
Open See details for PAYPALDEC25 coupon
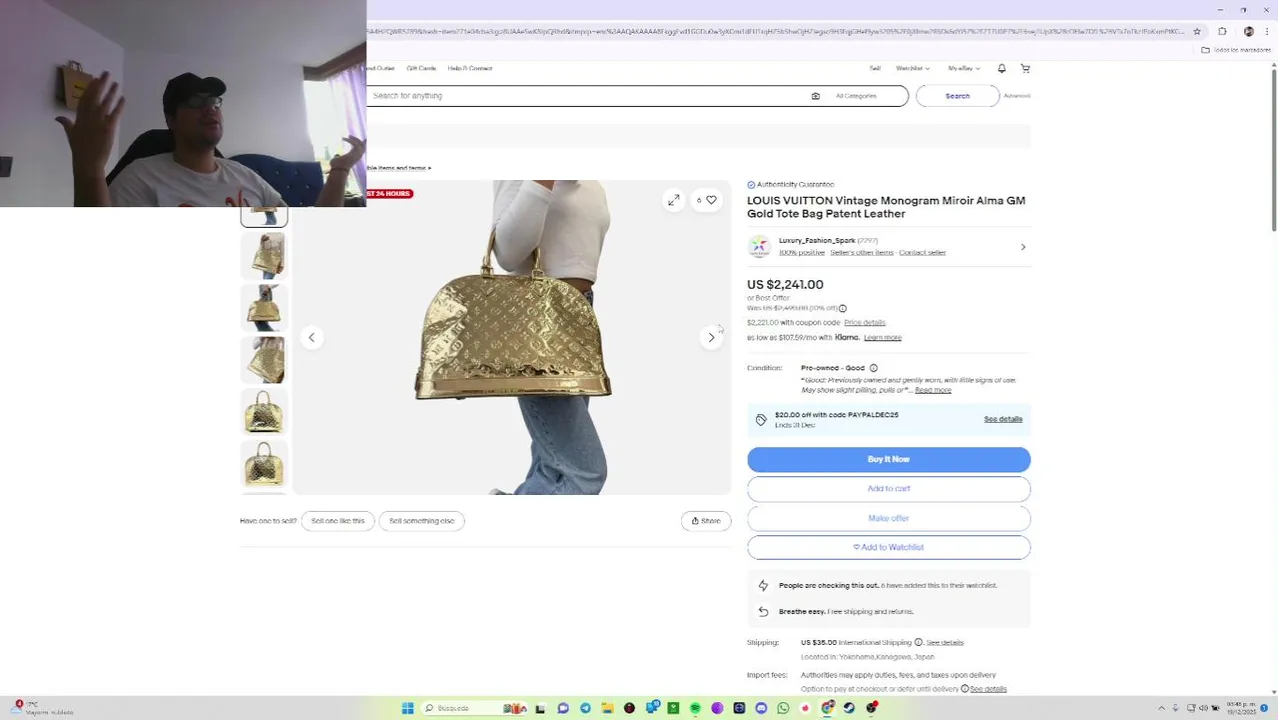click(x=1003, y=419)
